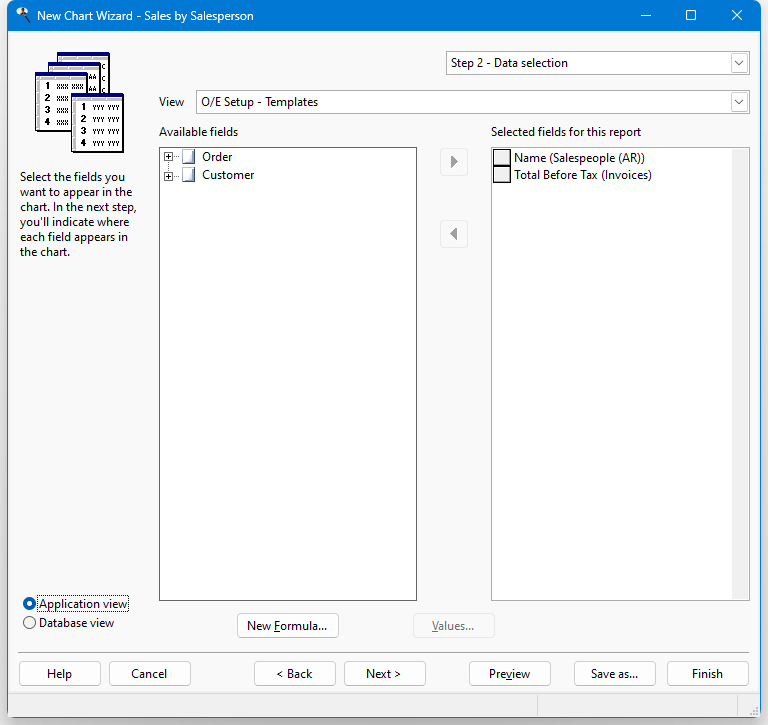Viewport: 768px width, 725px height.
Task: Click the left arrow to remove field
Action: point(454,234)
